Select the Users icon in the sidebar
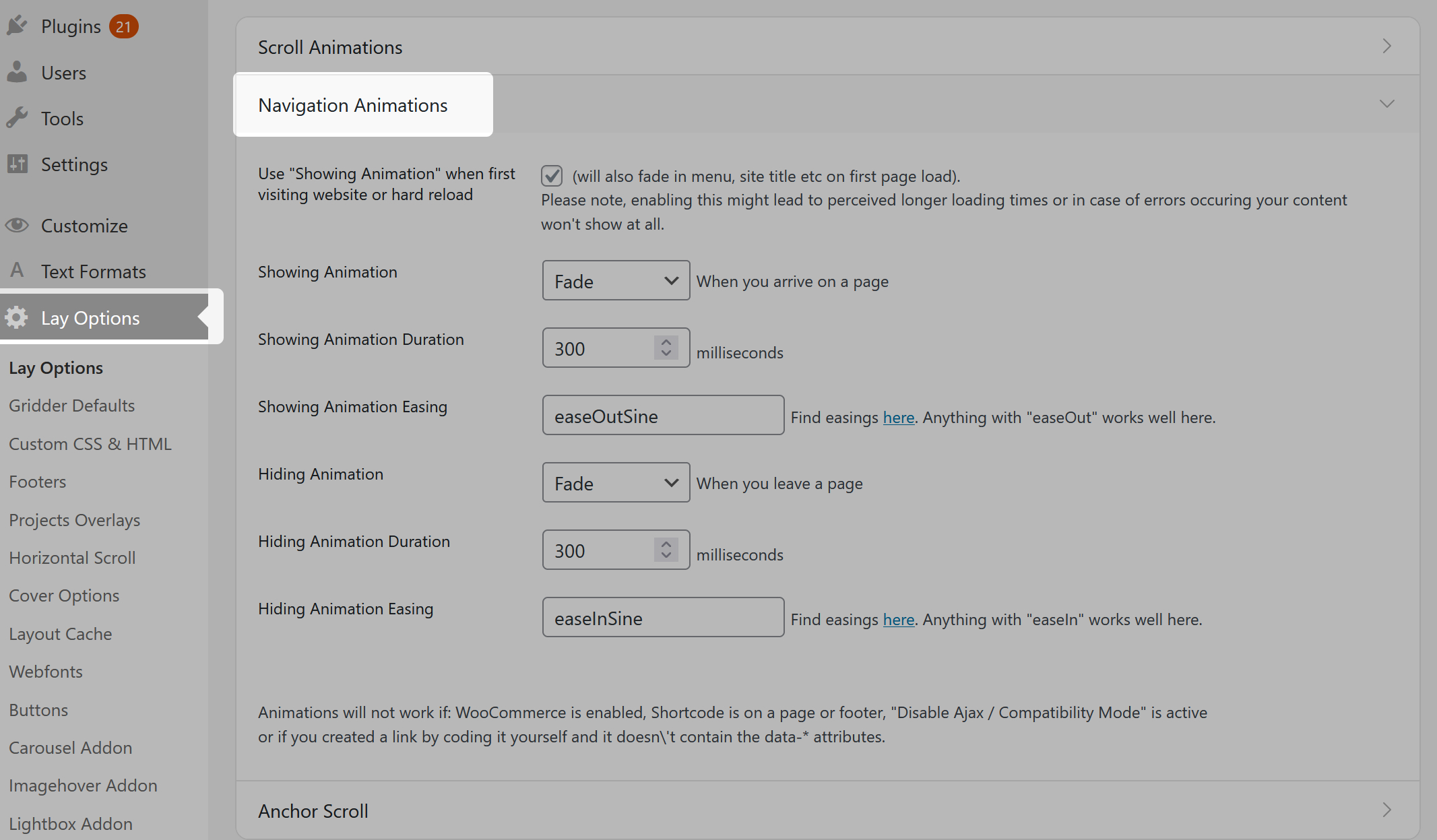1437x840 pixels. 18,71
